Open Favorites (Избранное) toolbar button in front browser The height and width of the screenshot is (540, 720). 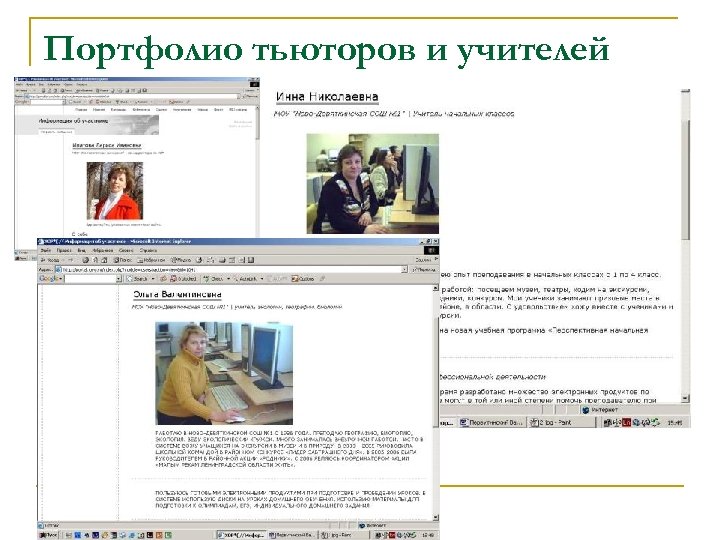(152, 260)
